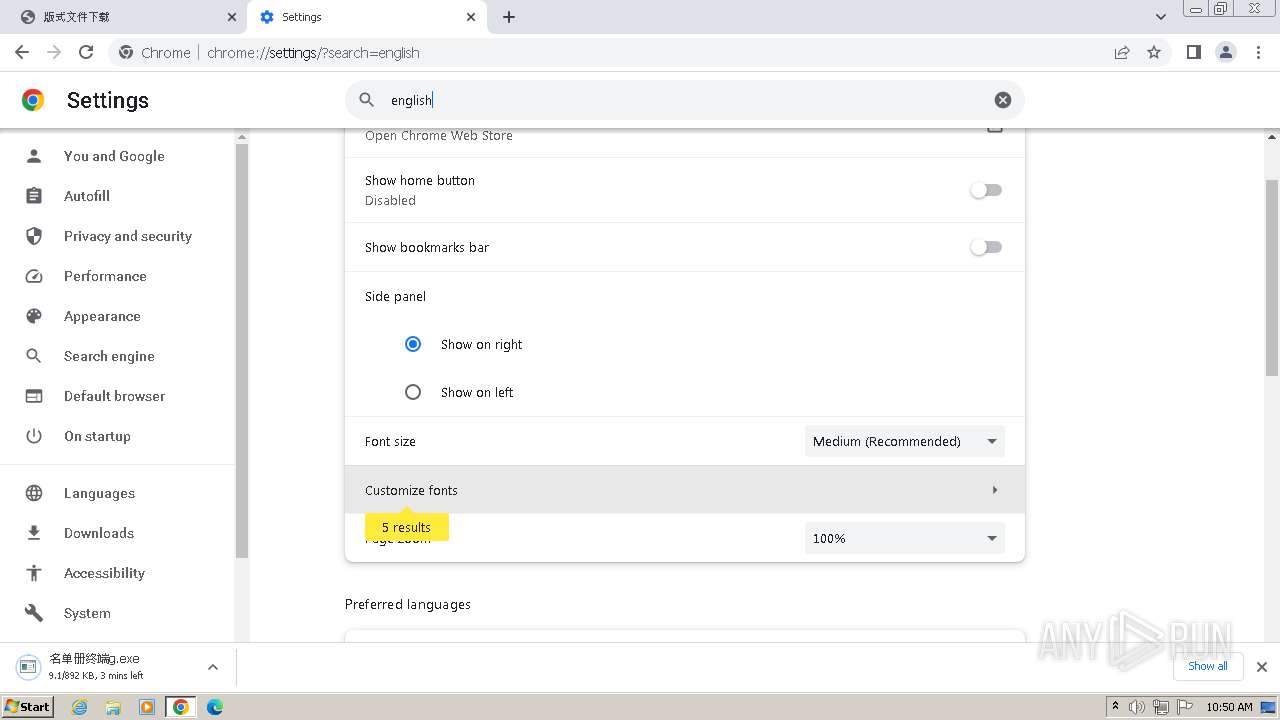Launch Edge from the taskbar
Image resolution: width=1280 pixels, height=720 pixels.
[x=214, y=707]
